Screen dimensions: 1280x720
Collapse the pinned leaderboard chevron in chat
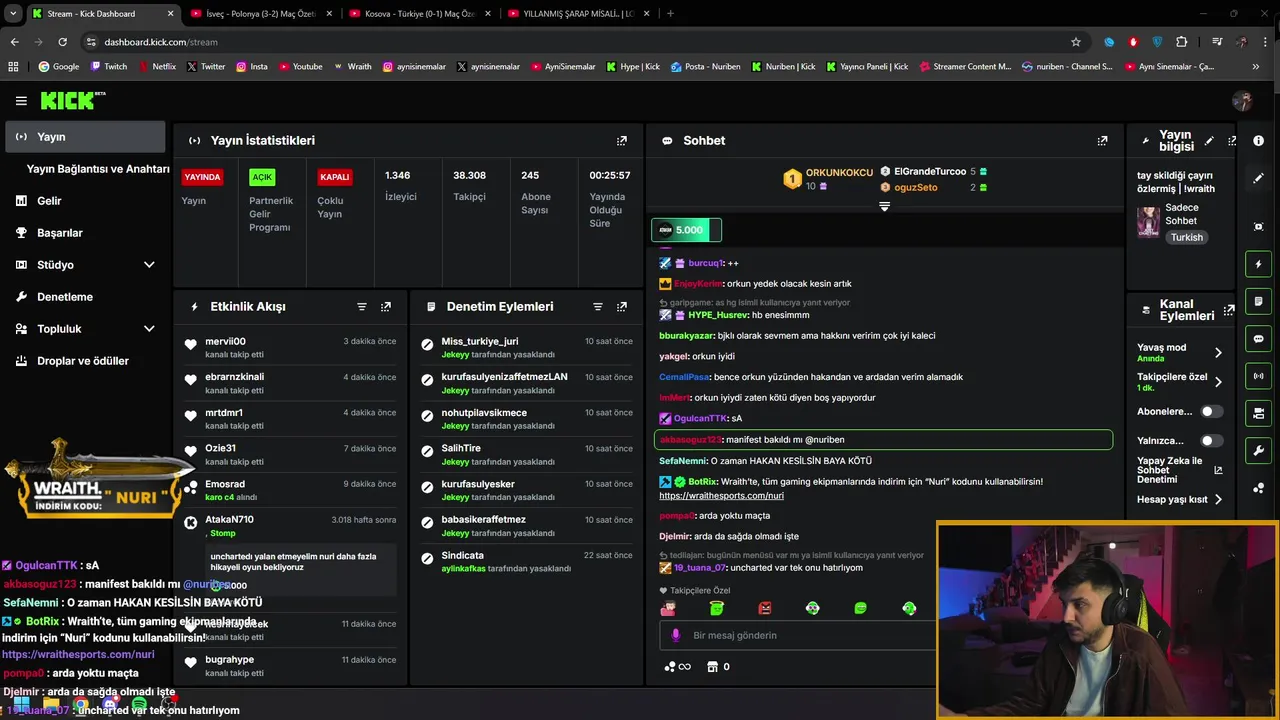click(884, 207)
